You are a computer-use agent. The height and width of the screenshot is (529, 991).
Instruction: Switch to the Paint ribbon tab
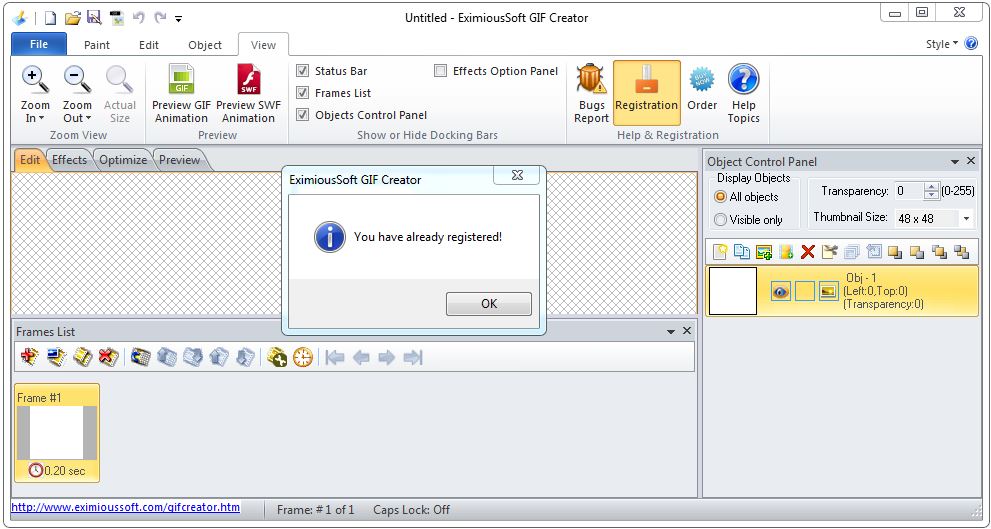point(97,45)
